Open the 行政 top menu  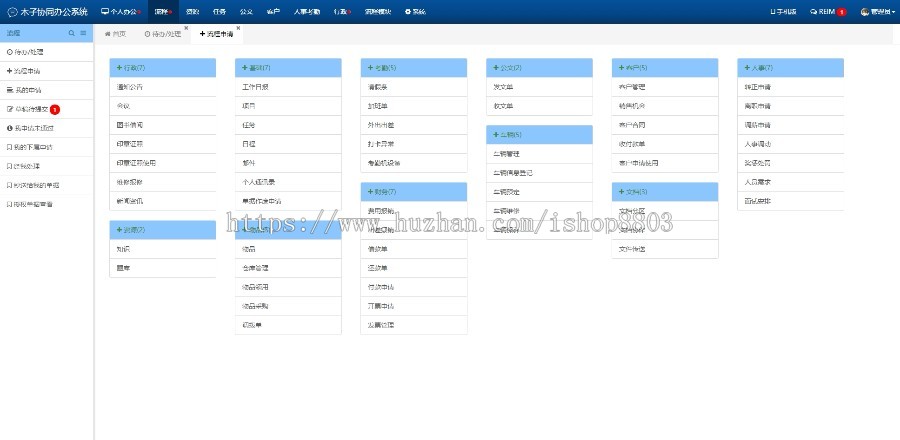[x=342, y=11]
